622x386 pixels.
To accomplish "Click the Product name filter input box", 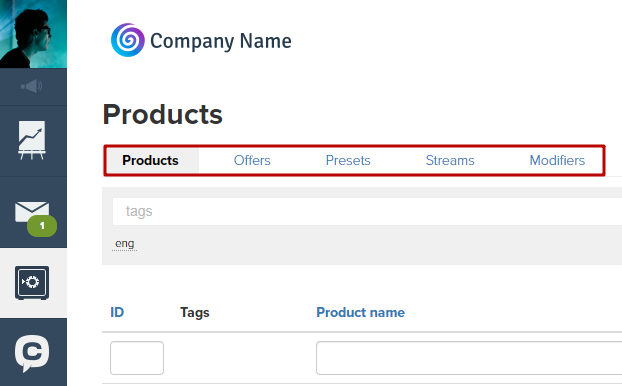I will pyautogui.click(x=469, y=358).
